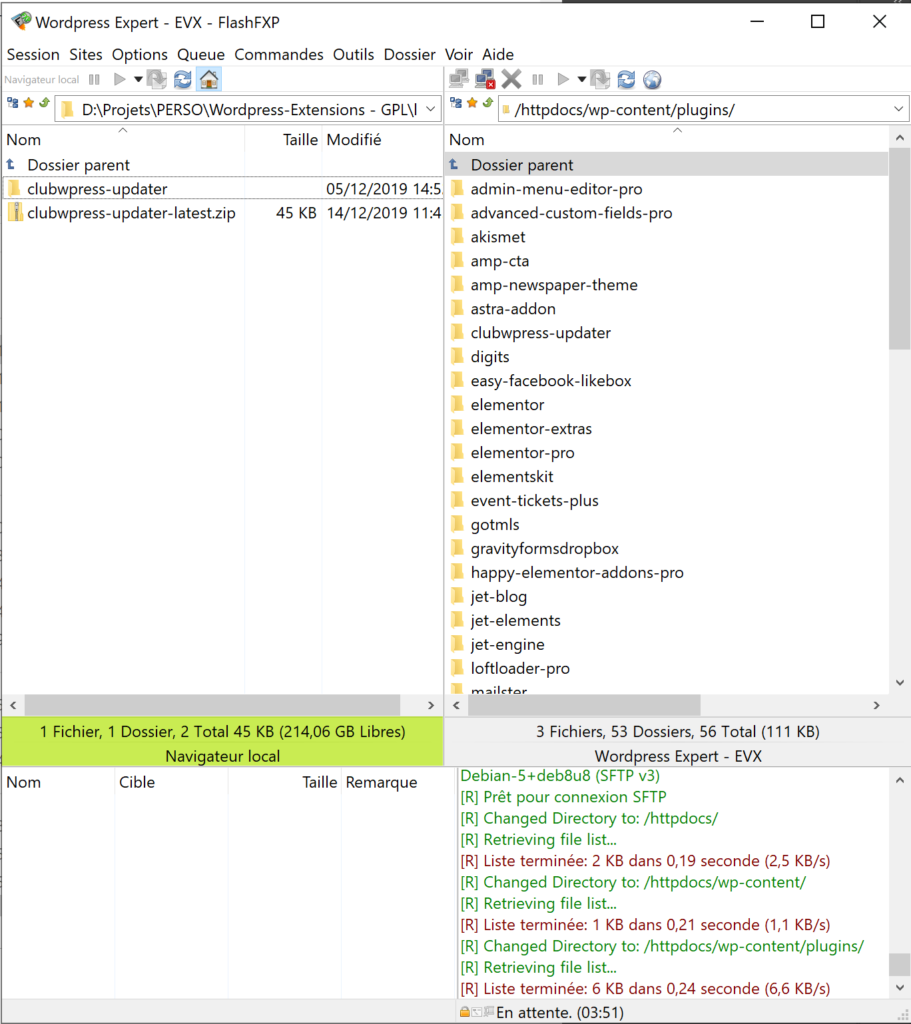Click the local horizontal scrollbar right arrow
This screenshot has height=1024, width=911.
[430, 705]
